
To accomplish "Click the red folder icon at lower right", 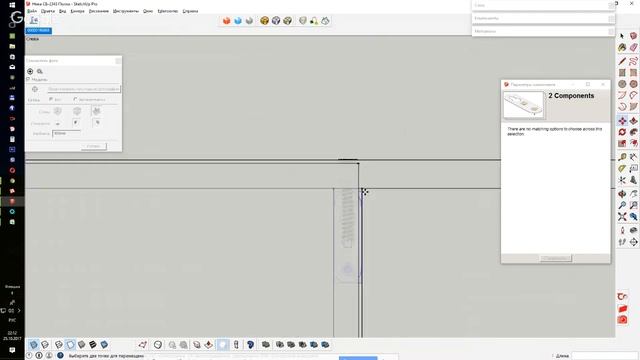I will (622, 309).
